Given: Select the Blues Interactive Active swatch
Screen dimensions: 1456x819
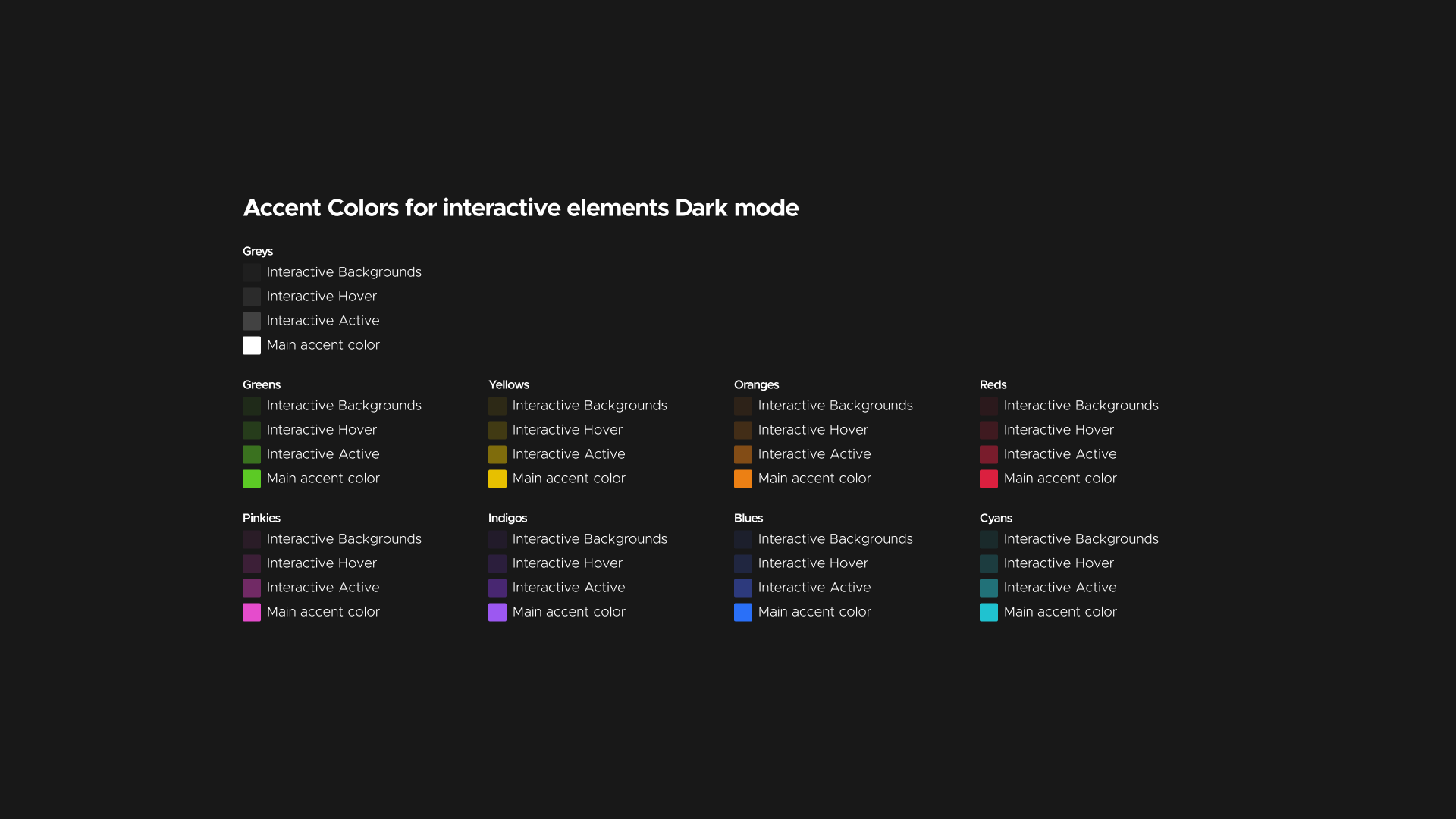Looking at the screenshot, I should click(x=742, y=588).
